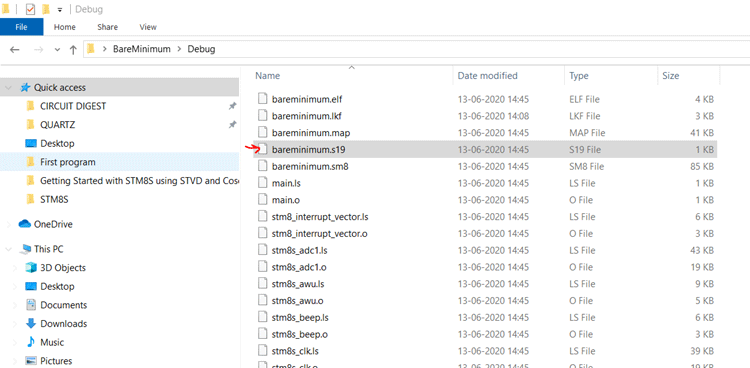Go up one folder level arrow
This screenshot has height=368, width=750.
73,49
